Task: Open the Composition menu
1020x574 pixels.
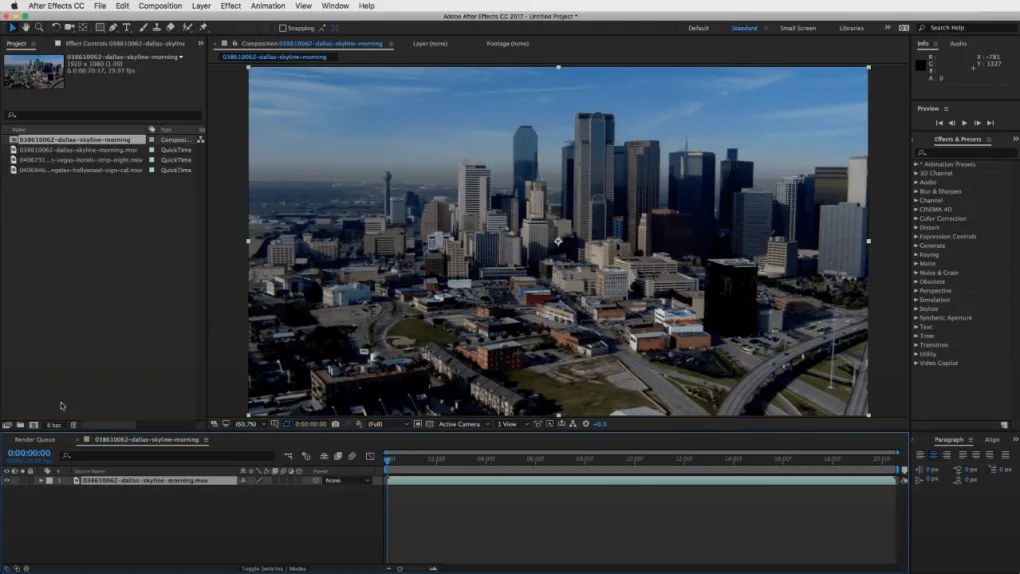Action: point(160,6)
